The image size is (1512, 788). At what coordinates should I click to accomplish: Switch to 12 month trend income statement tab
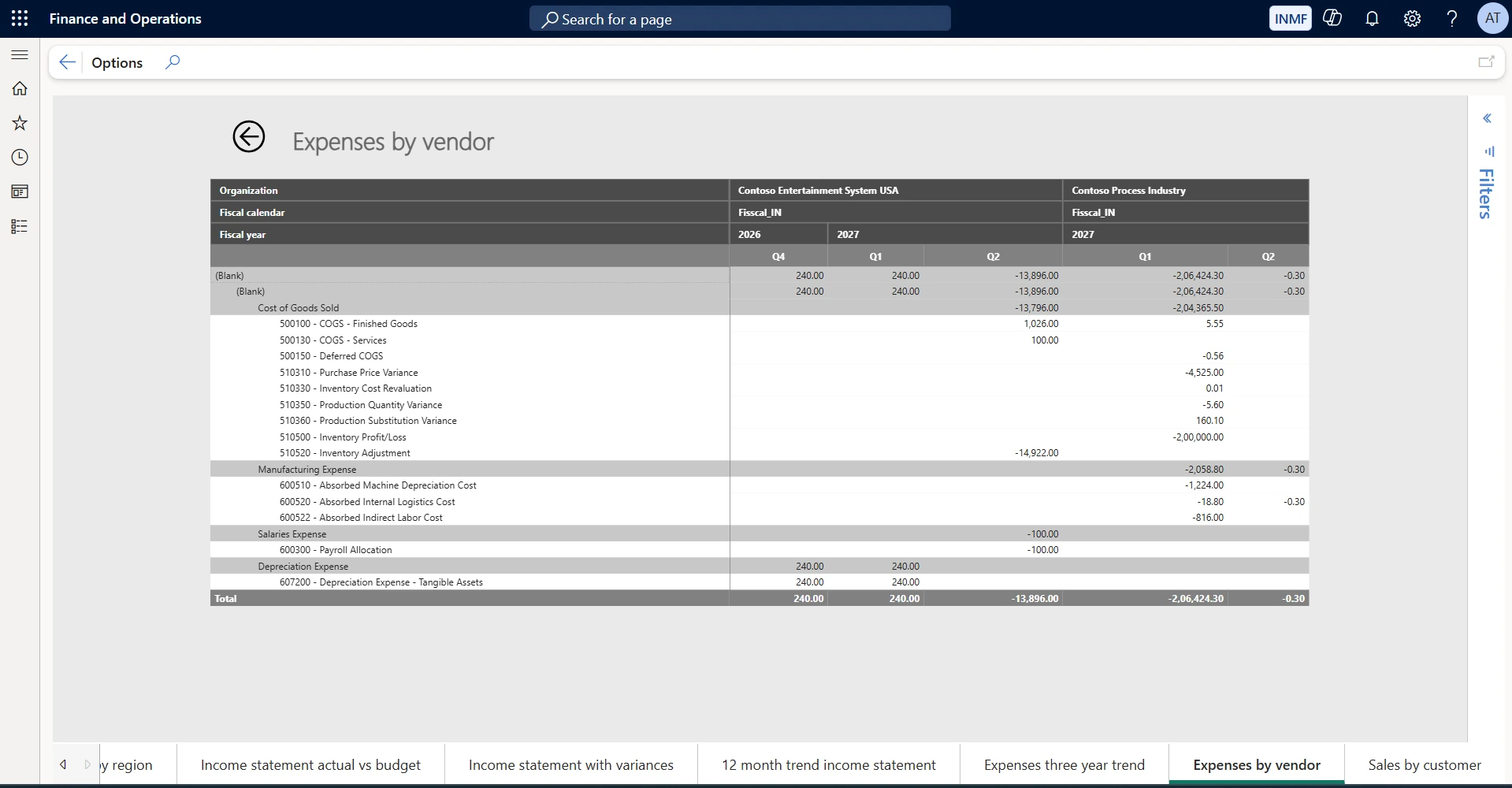[x=828, y=764]
